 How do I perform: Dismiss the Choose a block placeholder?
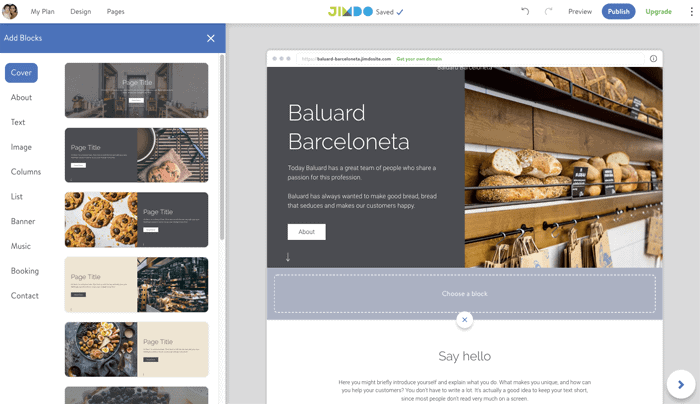click(x=465, y=320)
